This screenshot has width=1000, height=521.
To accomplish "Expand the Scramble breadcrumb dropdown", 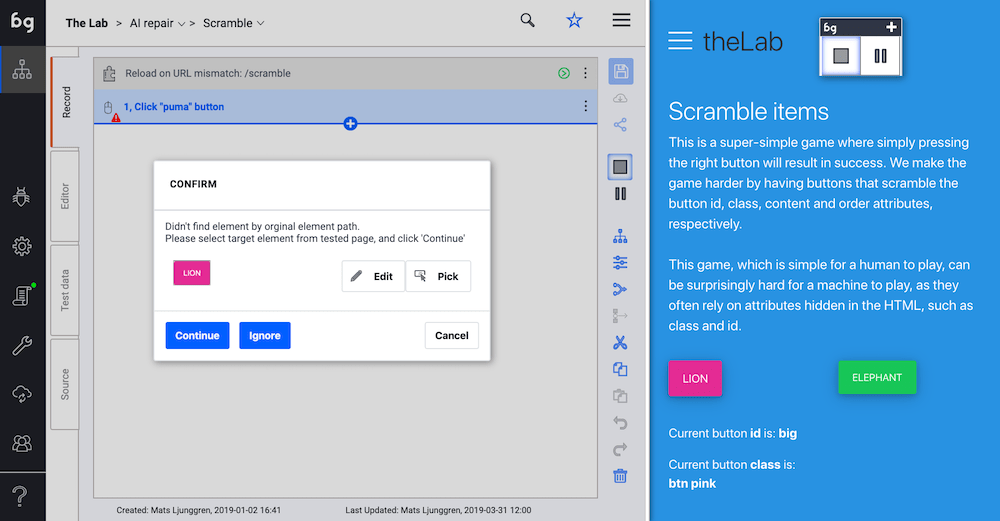I will coord(260,24).
